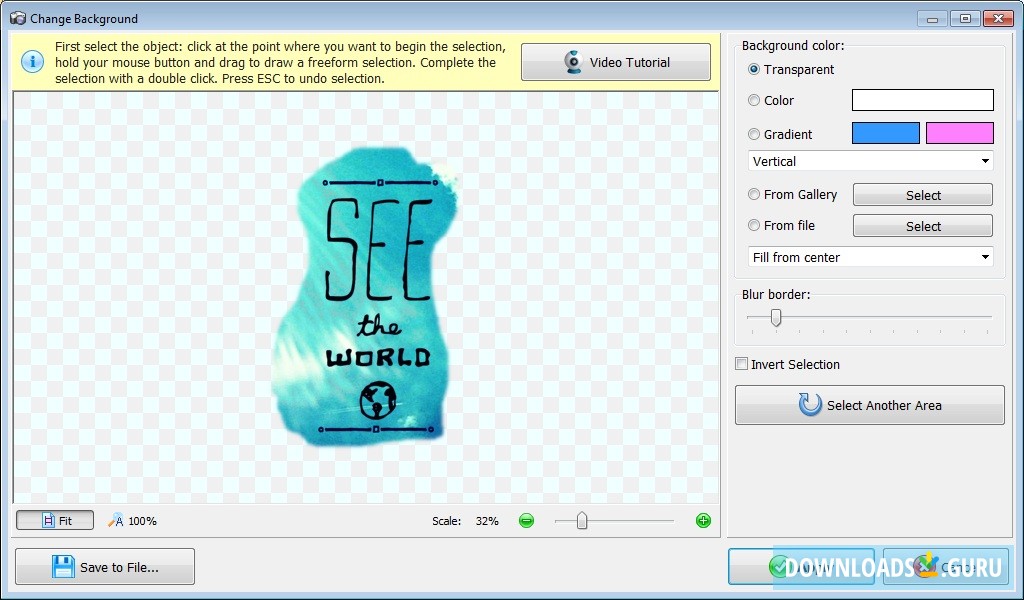This screenshot has height=600, width=1024.
Task: Click the green zoom in plus icon
Action: pos(703,520)
